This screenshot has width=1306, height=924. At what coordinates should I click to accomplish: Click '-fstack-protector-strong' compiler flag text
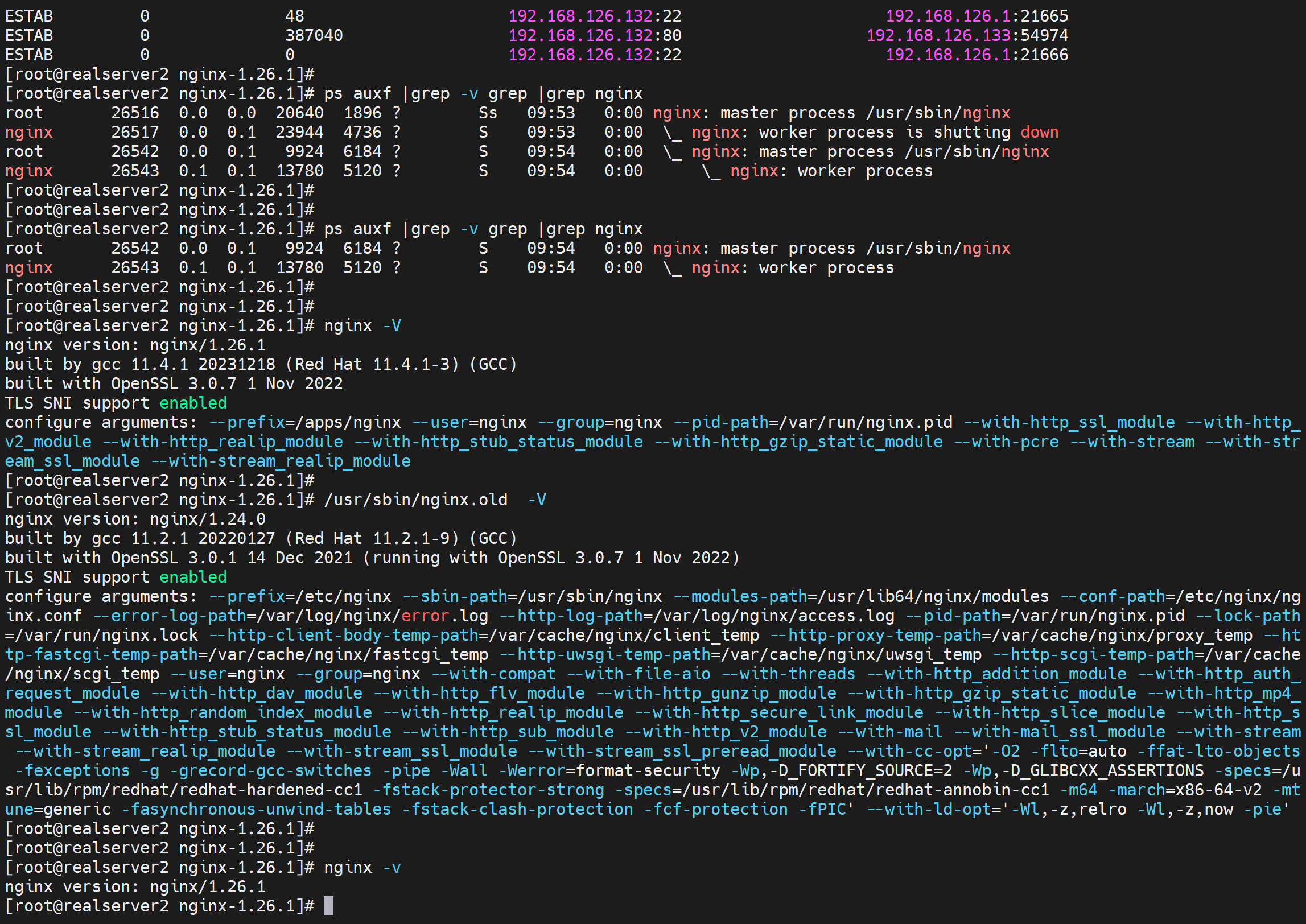tap(488, 790)
